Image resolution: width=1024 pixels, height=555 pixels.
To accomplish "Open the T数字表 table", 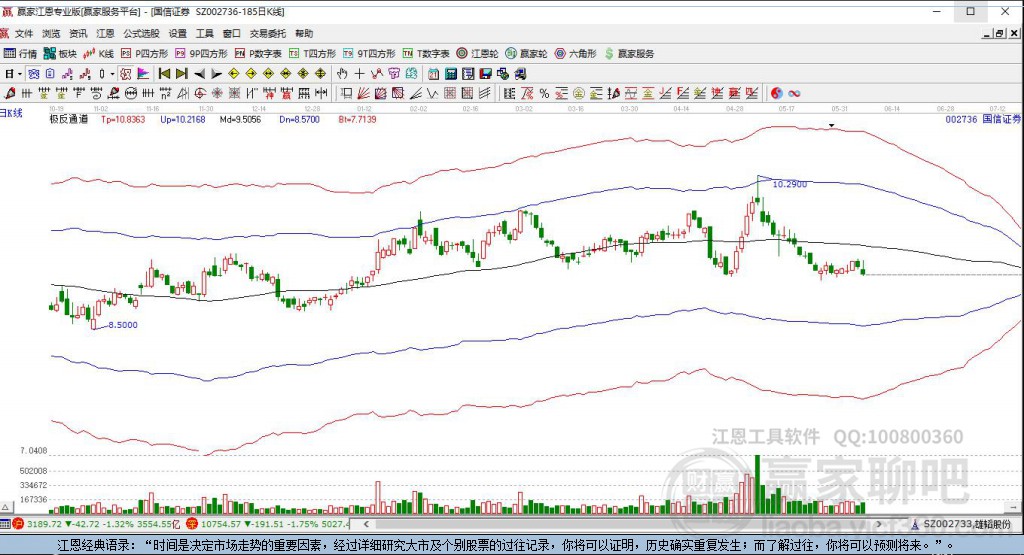I will (426, 54).
